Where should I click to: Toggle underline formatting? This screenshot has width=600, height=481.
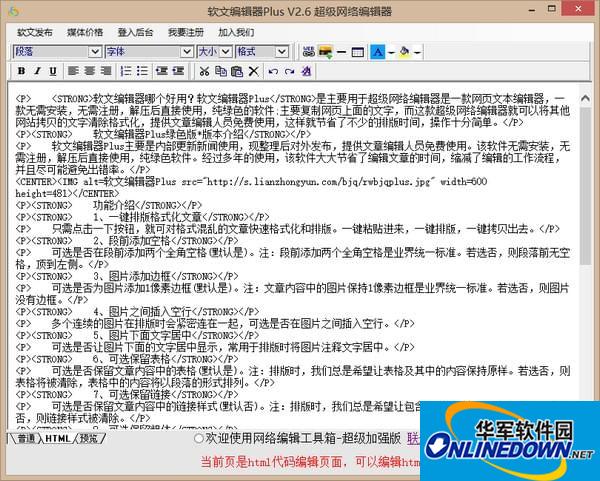coord(53,71)
